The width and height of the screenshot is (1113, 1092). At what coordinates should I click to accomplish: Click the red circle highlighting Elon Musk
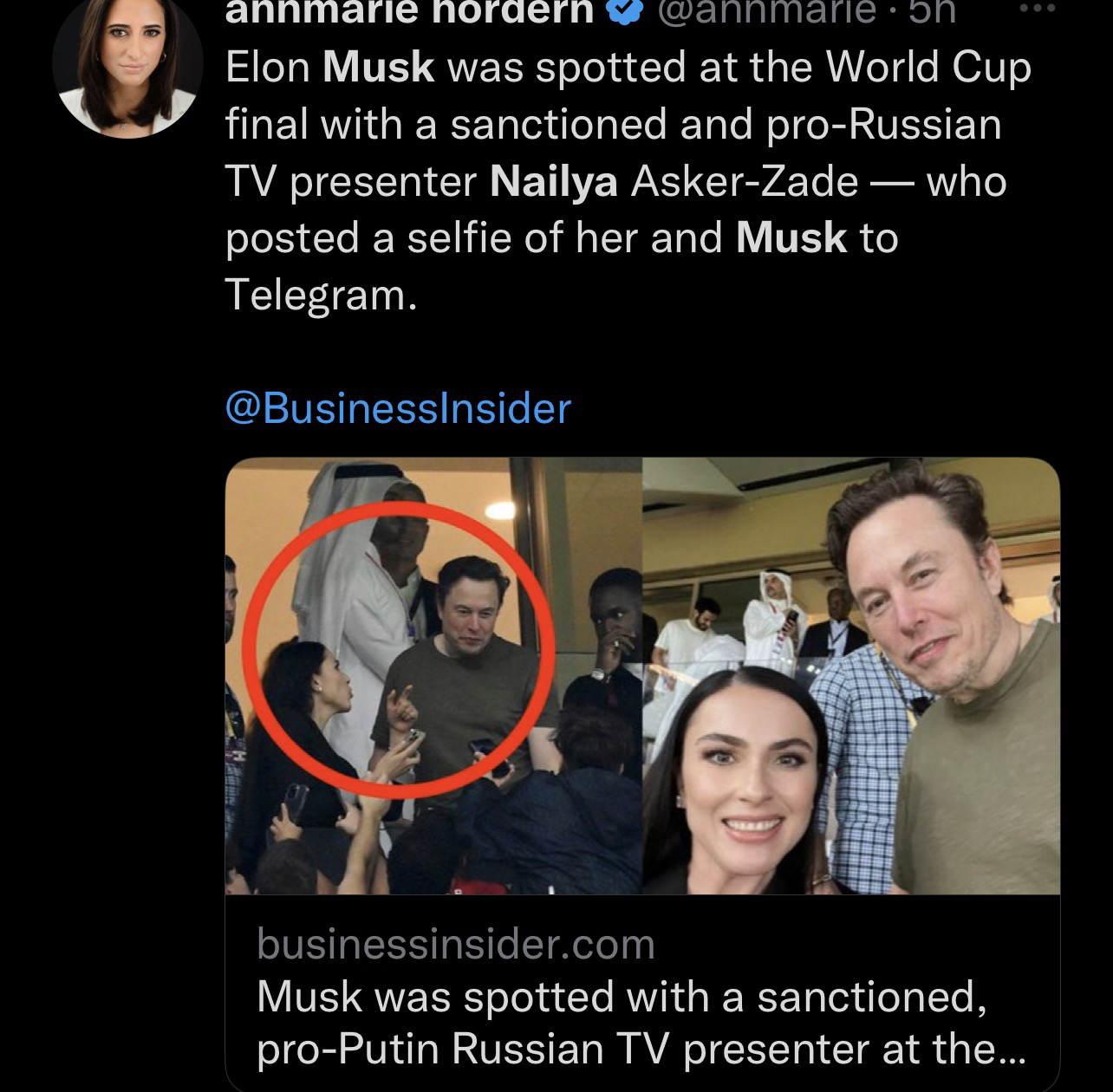pyautogui.click(x=399, y=650)
